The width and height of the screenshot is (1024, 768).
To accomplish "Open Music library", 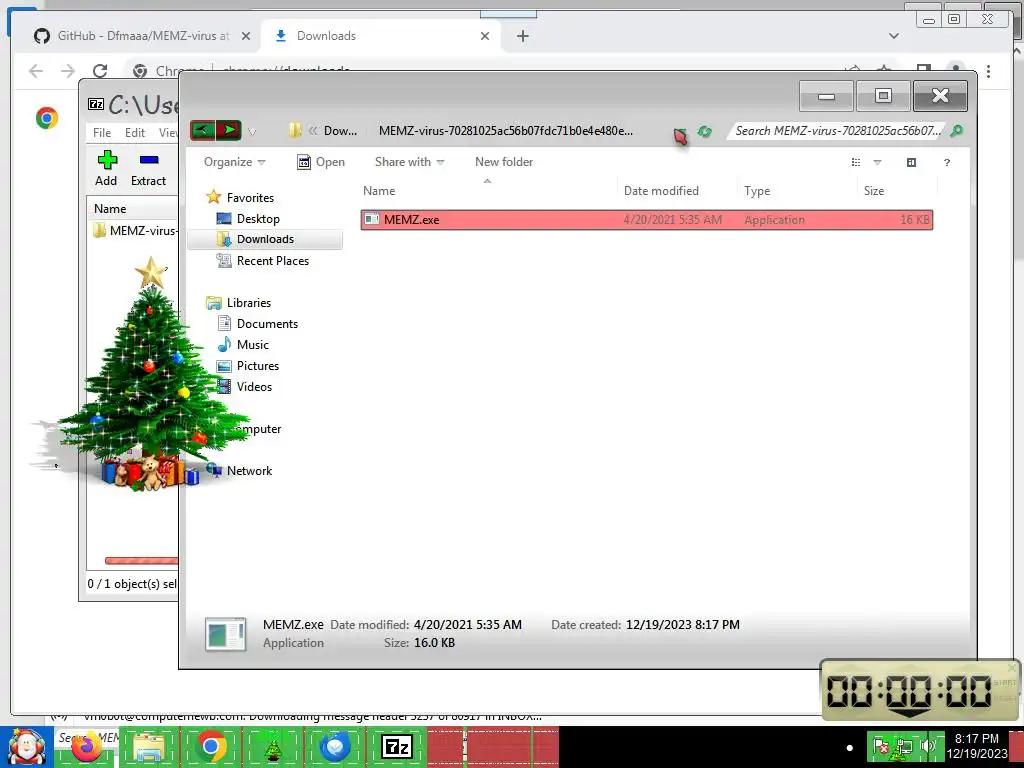I will (x=242, y=344).
